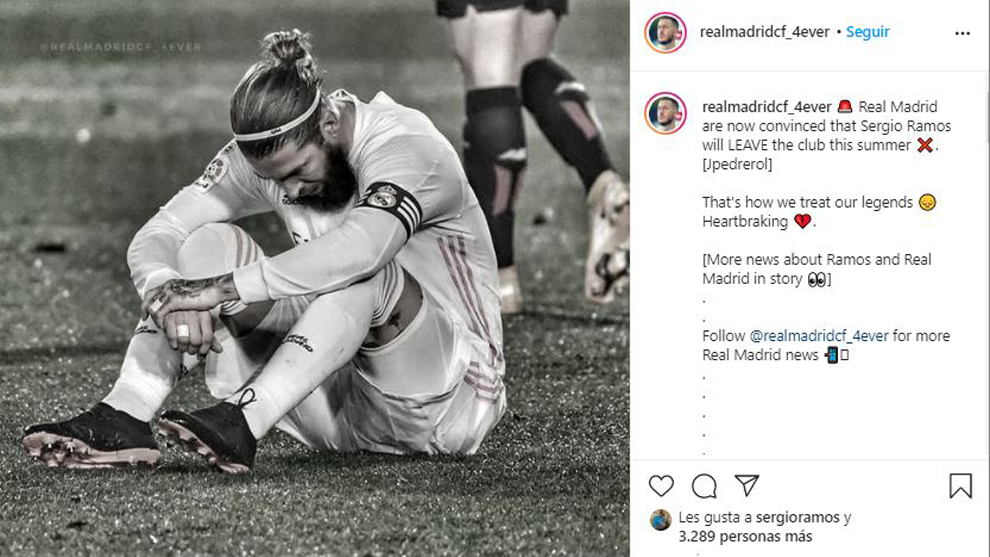
Task: Save post with bookmark icon
Action: 960,486
